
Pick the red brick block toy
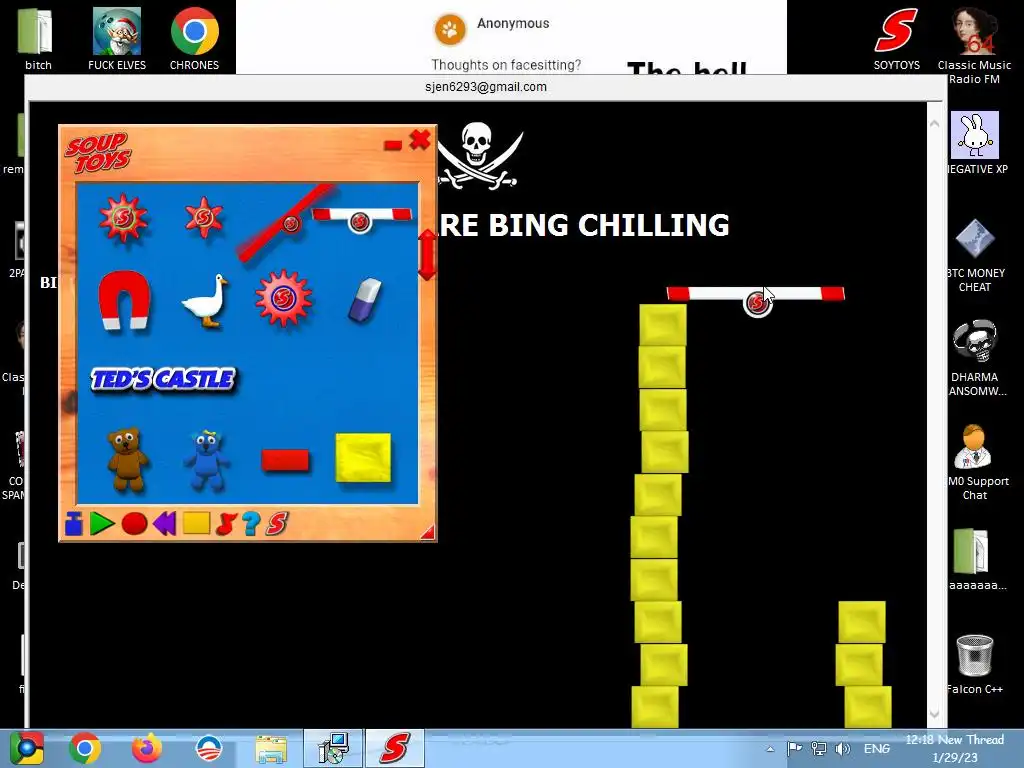point(285,460)
